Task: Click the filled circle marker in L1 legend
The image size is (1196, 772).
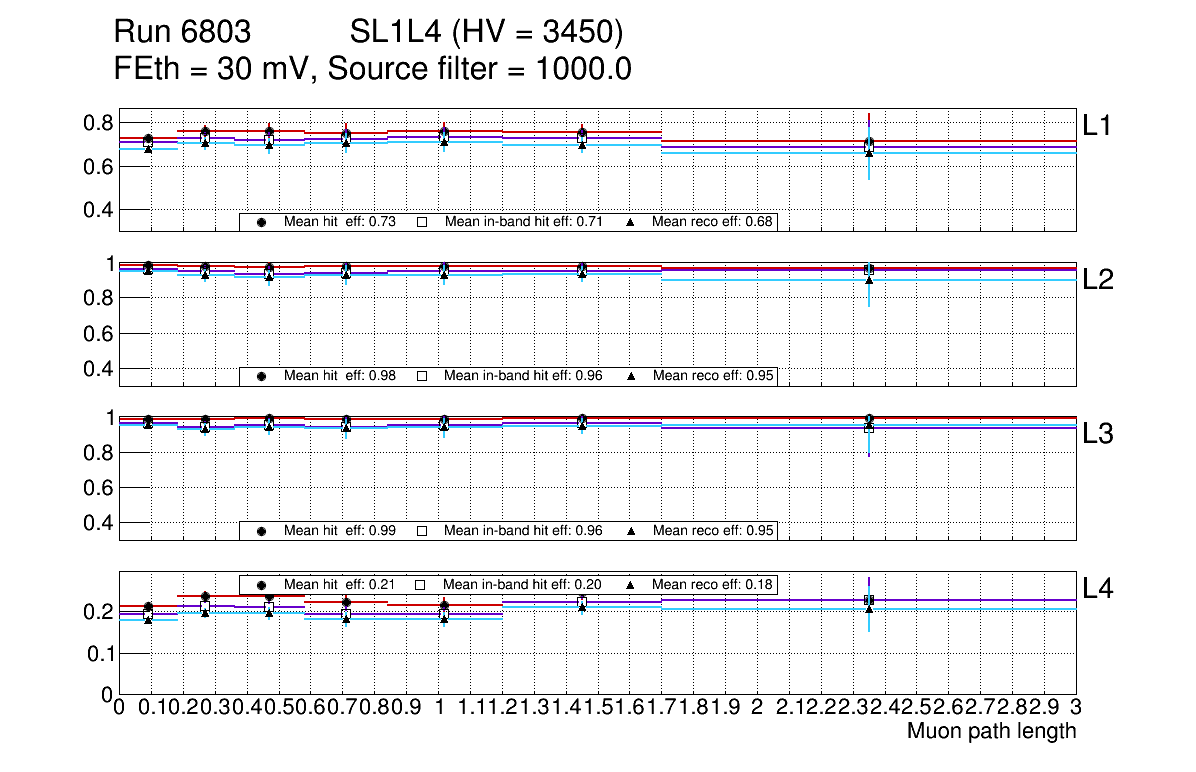Action: pyautogui.click(x=261, y=223)
